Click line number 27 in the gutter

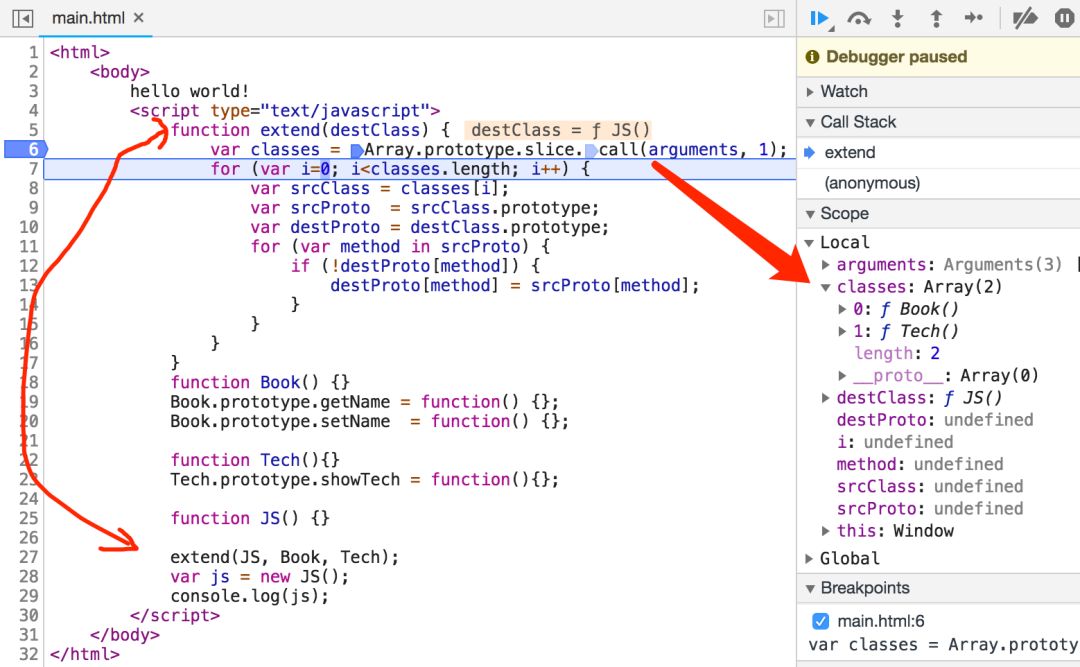(28, 557)
